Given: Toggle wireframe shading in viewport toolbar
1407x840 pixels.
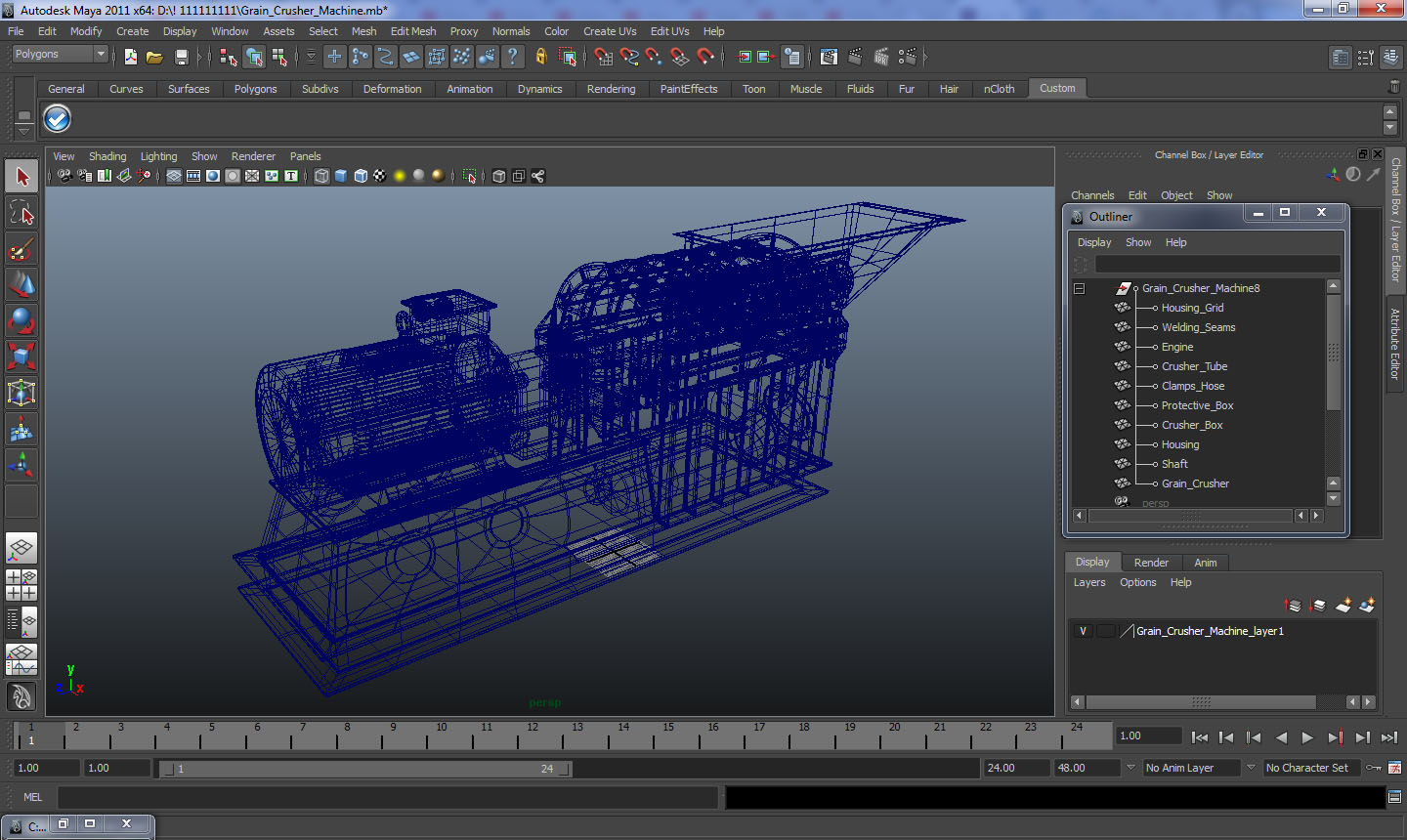Looking at the screenshot, I should pos(321,176).
